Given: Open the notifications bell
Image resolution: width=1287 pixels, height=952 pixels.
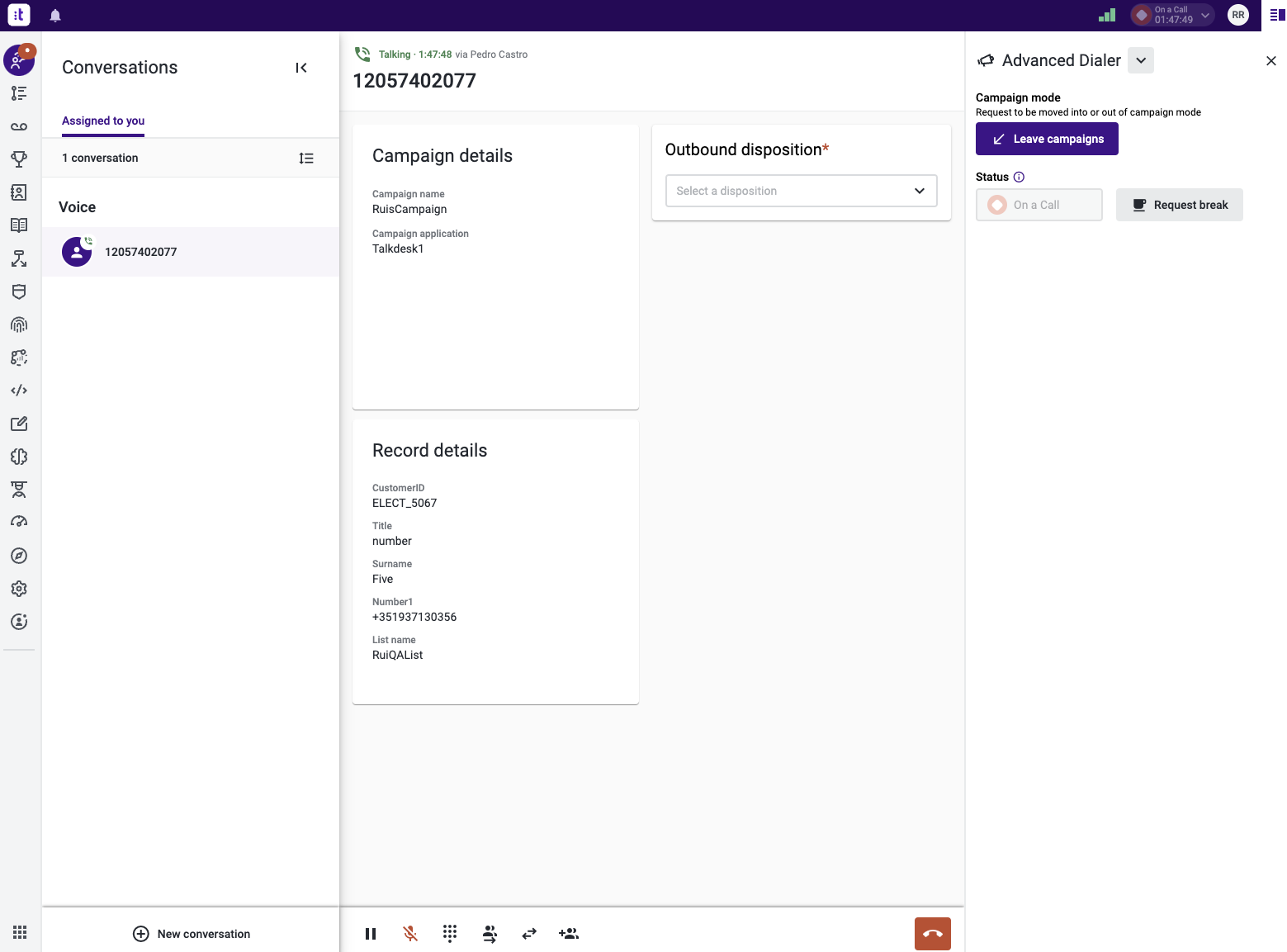Looking at the screenshot, I should pos(54,15).
